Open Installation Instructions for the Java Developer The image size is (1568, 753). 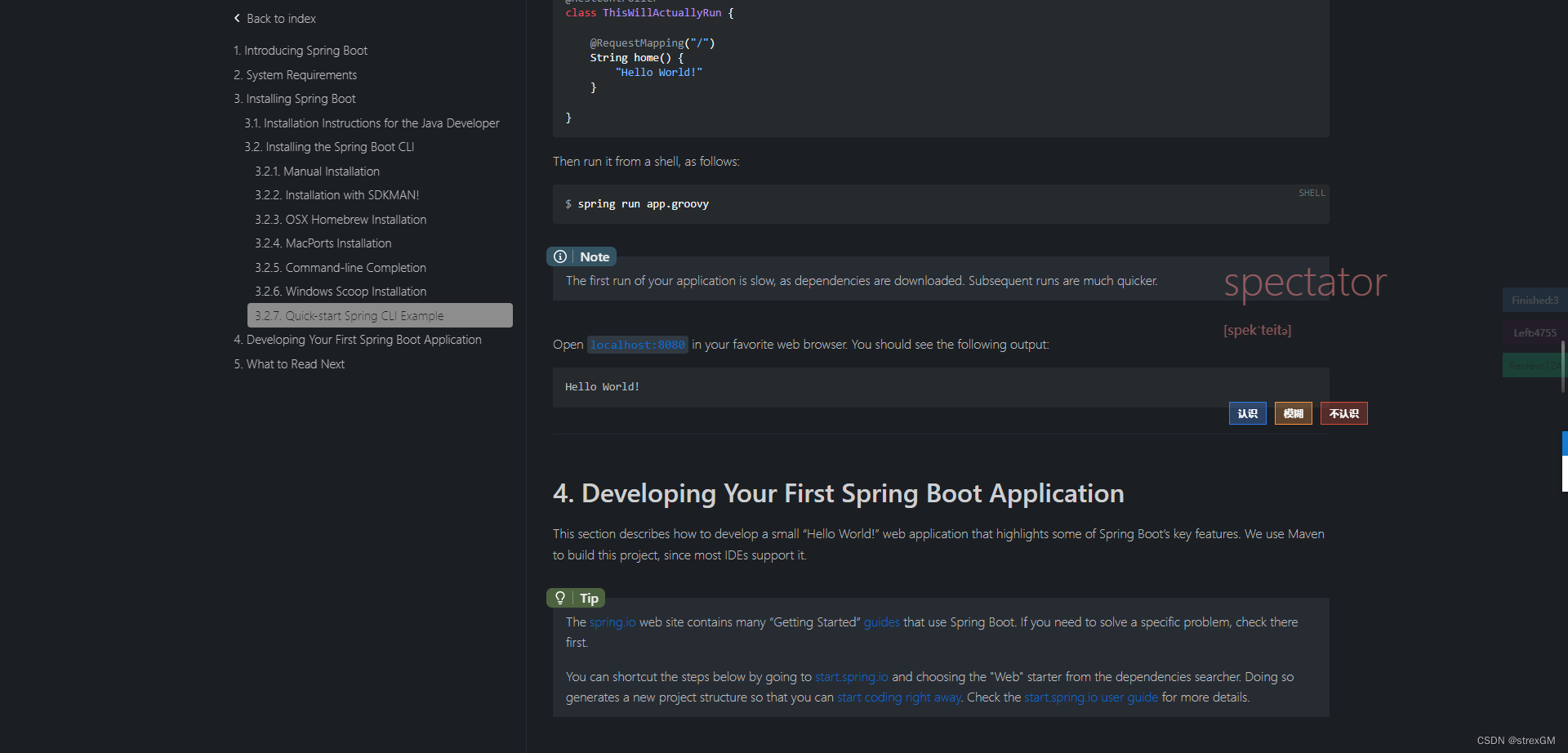click(372, 123)
